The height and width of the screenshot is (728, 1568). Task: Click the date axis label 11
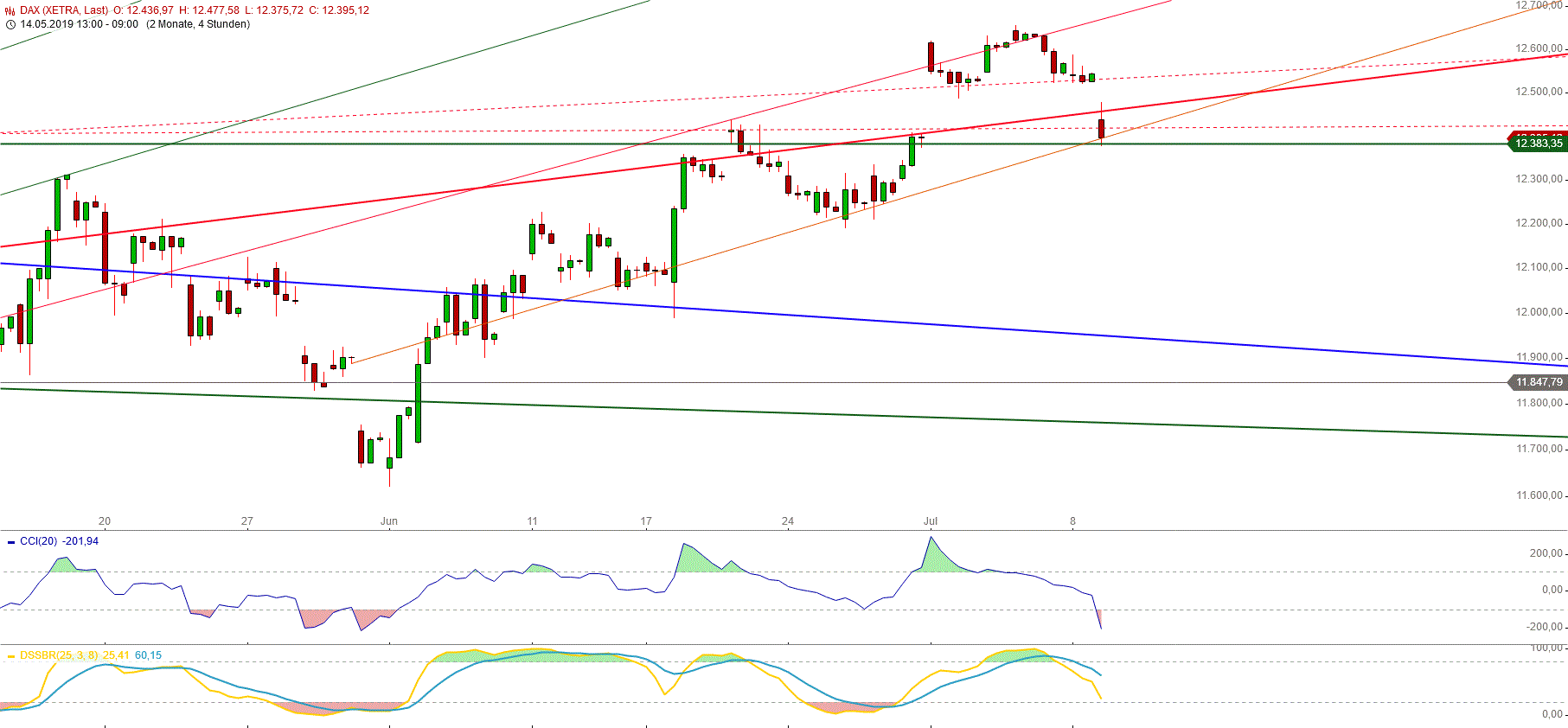(x=532, y=521)
